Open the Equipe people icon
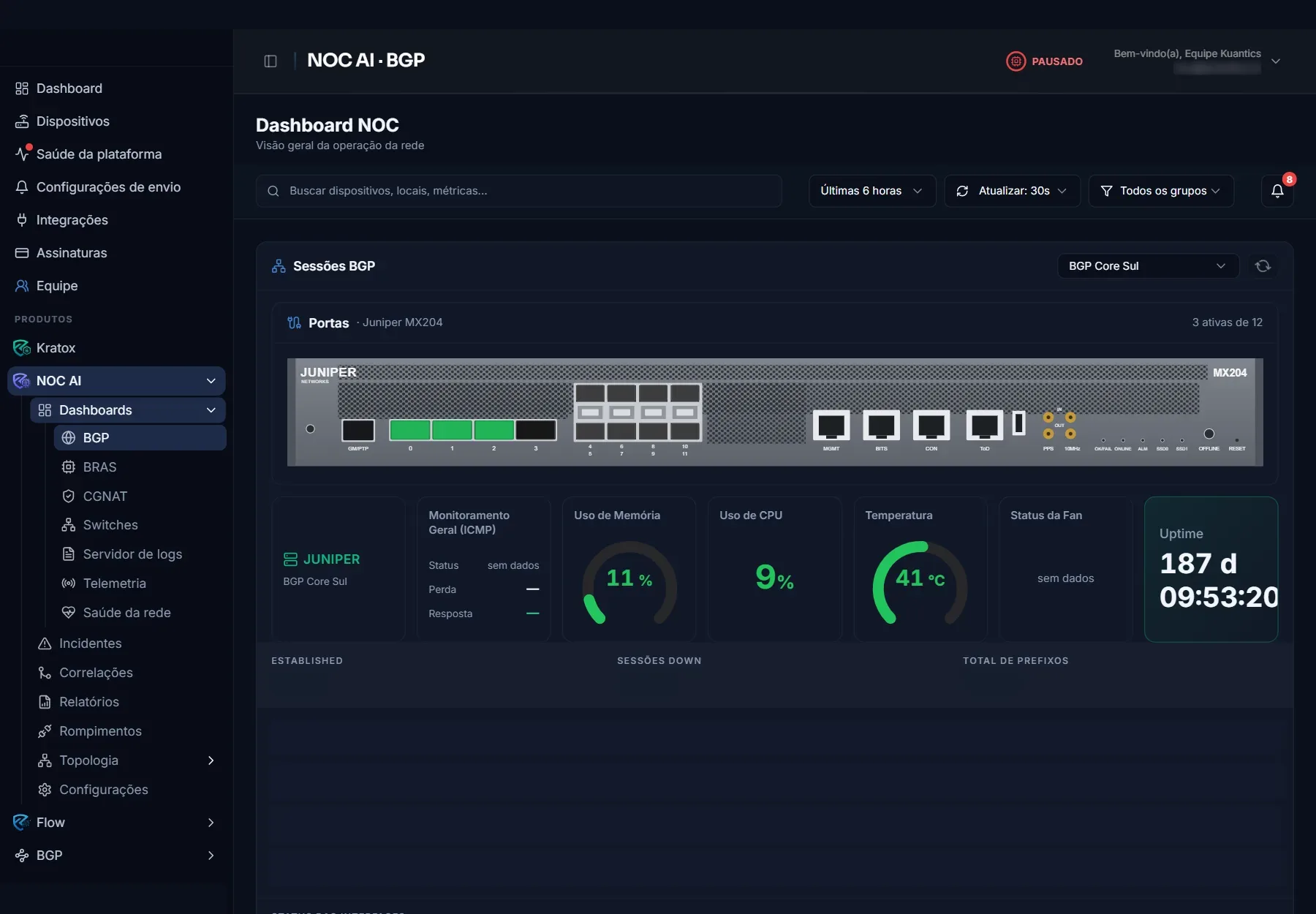The image size is (1316, 914). click(x=22, y=286)
